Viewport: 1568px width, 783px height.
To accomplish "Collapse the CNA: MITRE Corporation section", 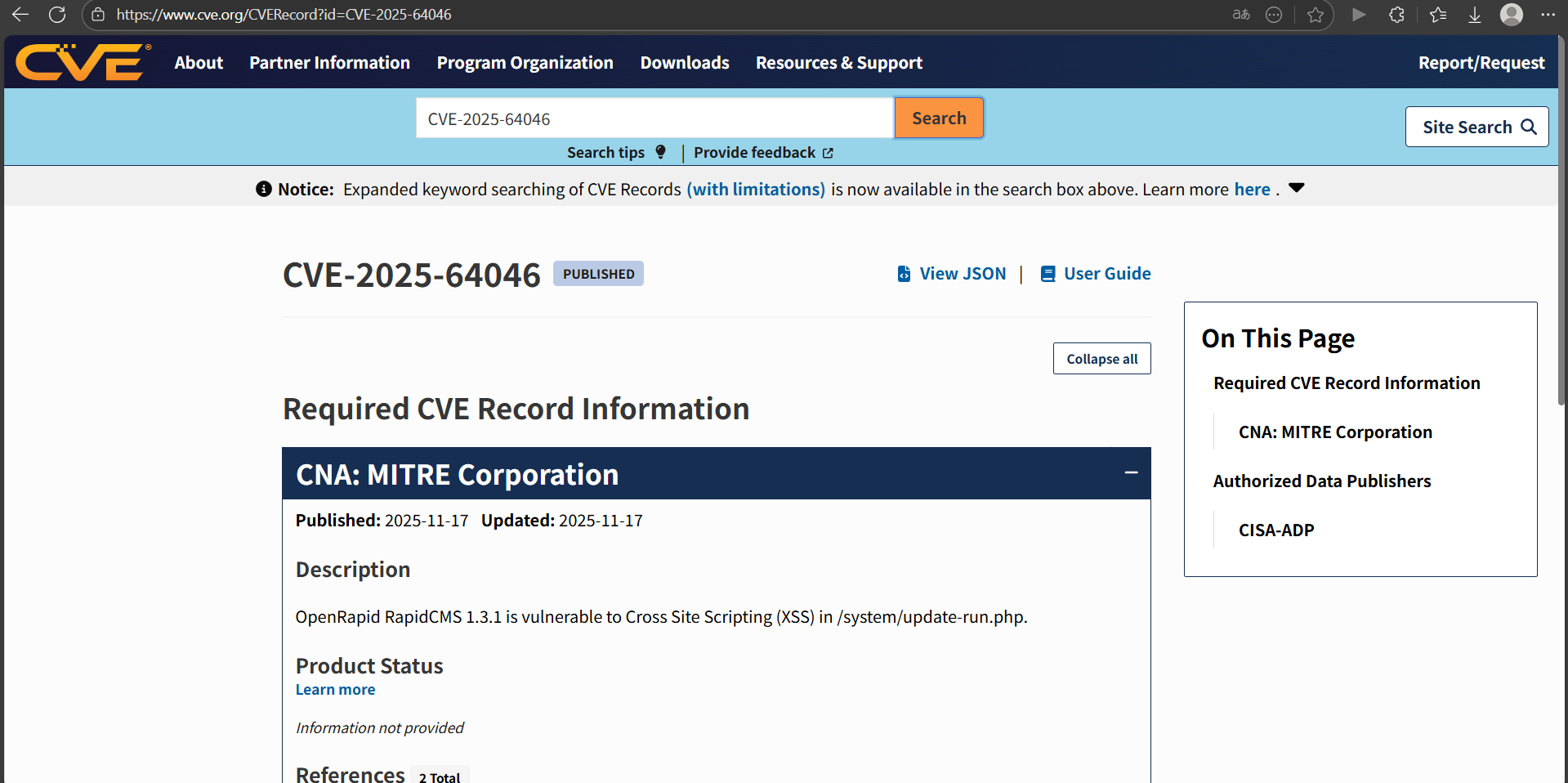I will (x=1131, y=473).
